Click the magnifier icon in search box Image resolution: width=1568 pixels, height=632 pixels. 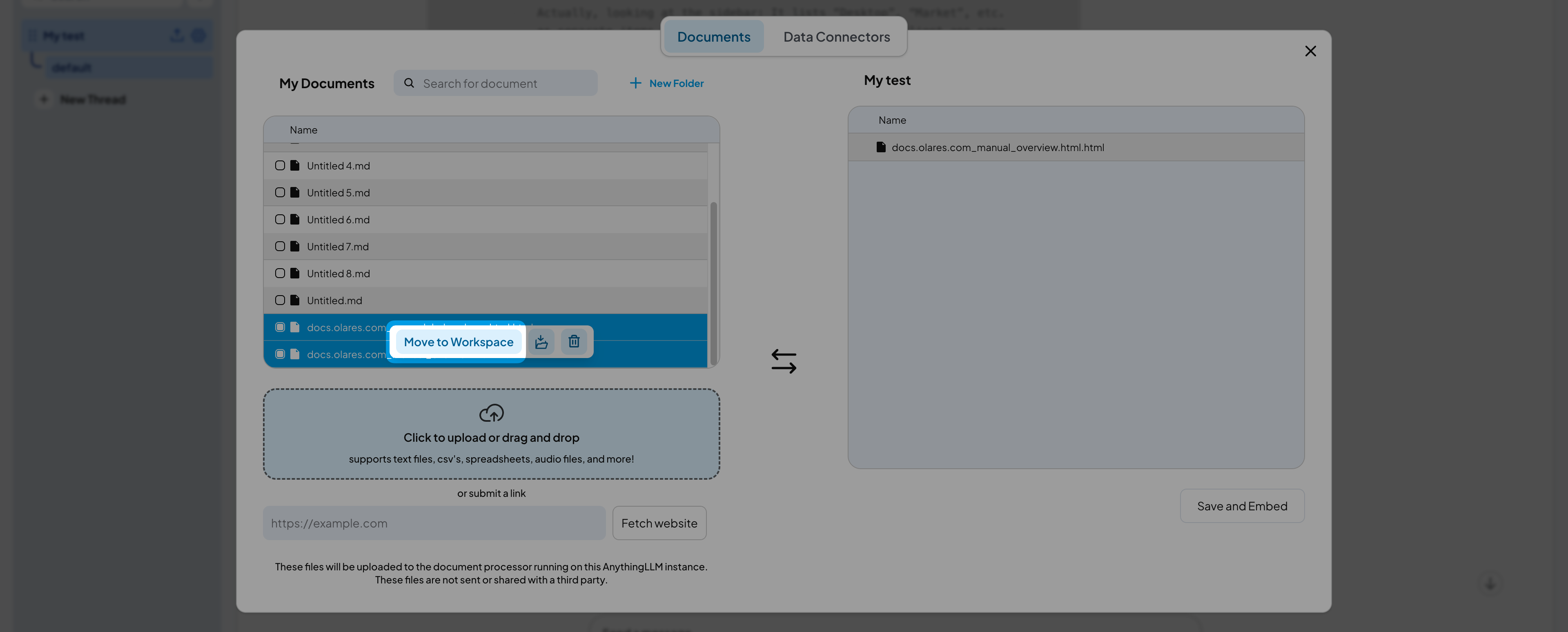point(409,83)
